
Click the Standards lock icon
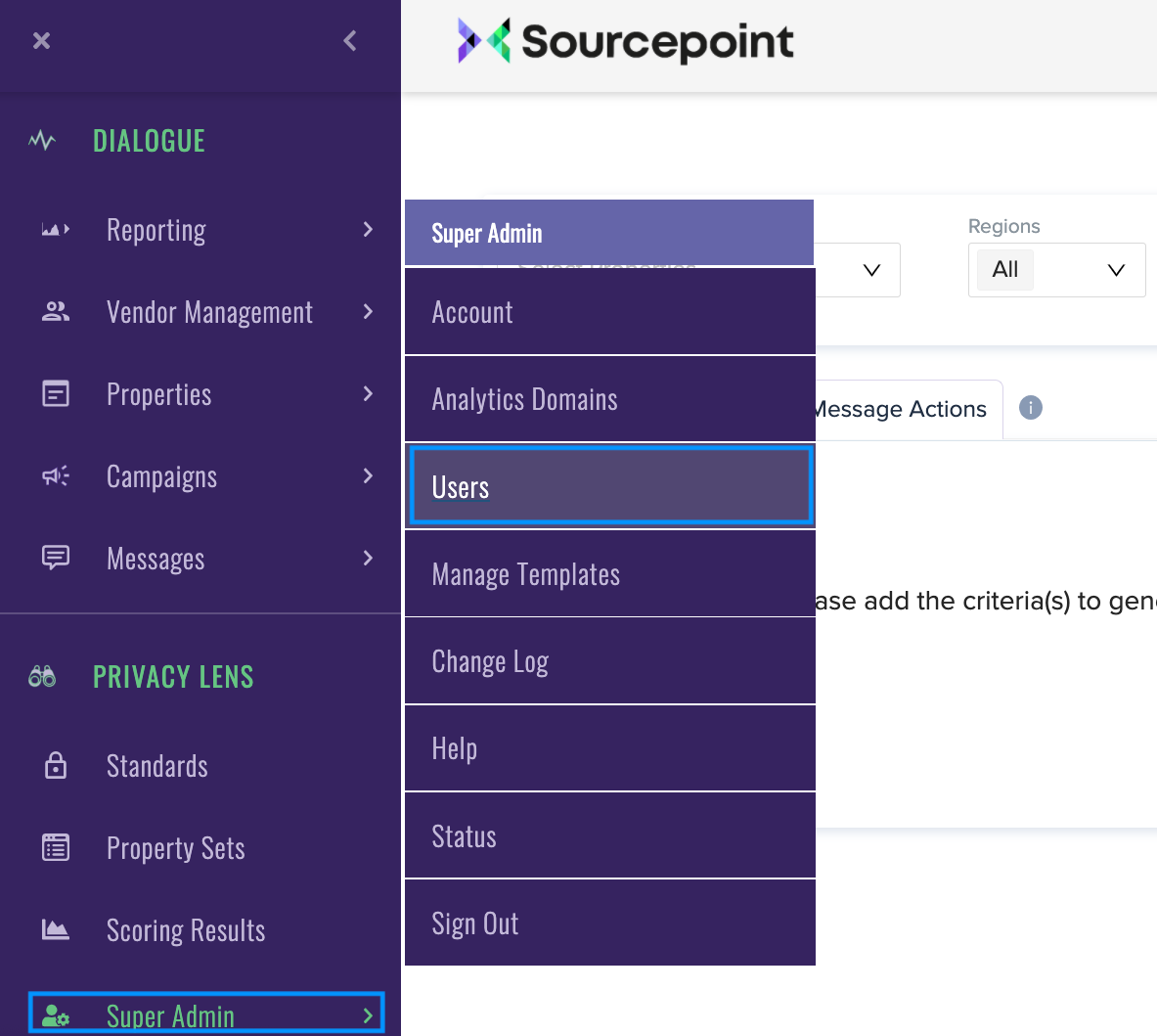point(56,766)
